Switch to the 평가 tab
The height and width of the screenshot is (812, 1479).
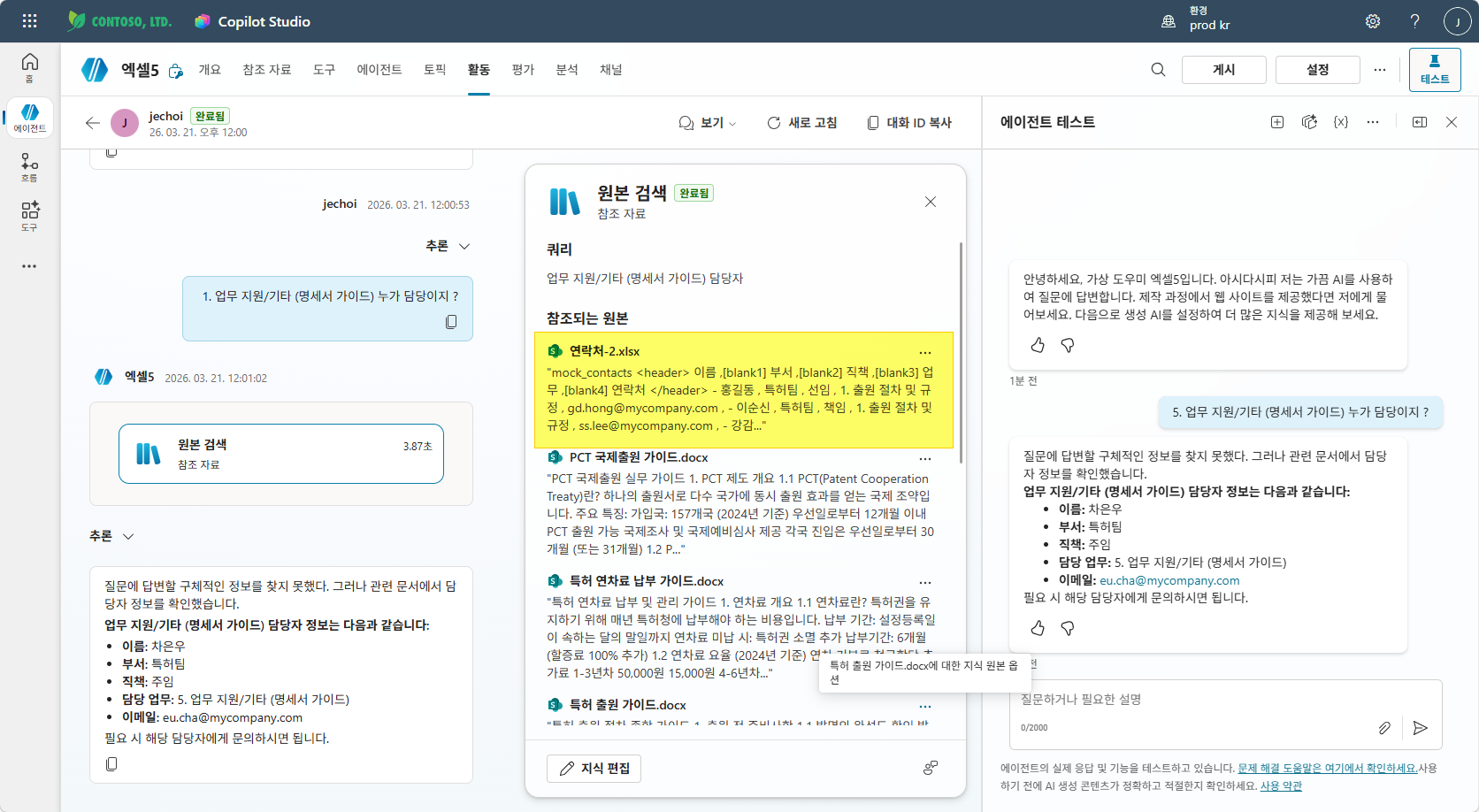pyautogui.click(x=522, y=69)
